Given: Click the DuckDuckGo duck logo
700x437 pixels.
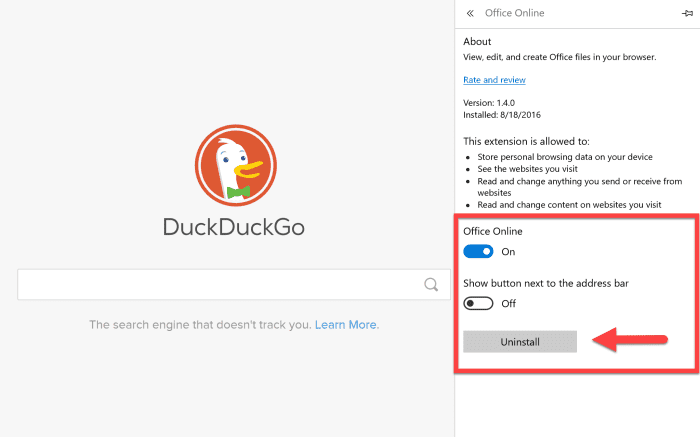Looking at the screenshot, I should [236, 165].
